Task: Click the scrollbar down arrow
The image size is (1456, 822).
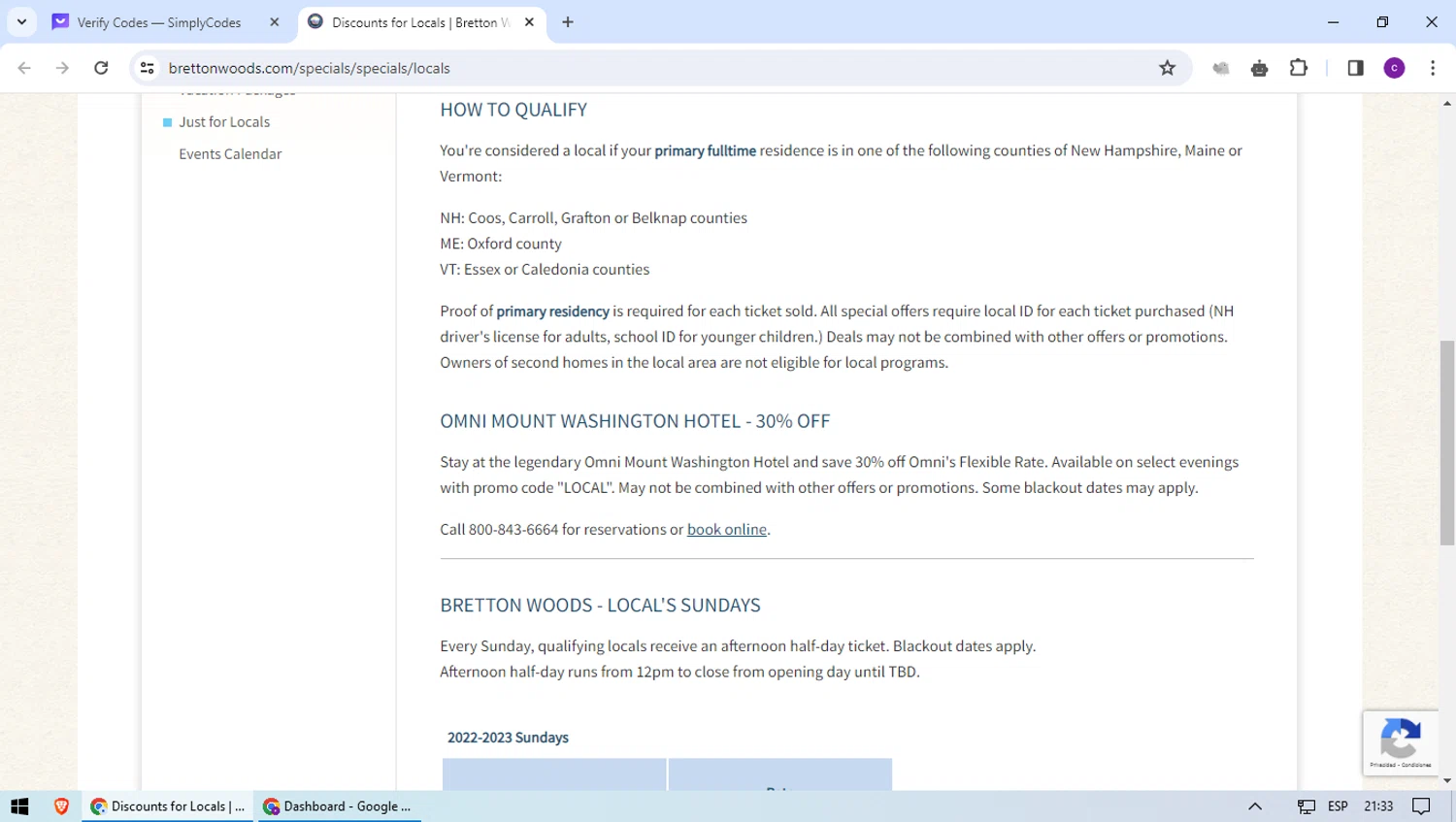Action: [x=1447, y=781]
